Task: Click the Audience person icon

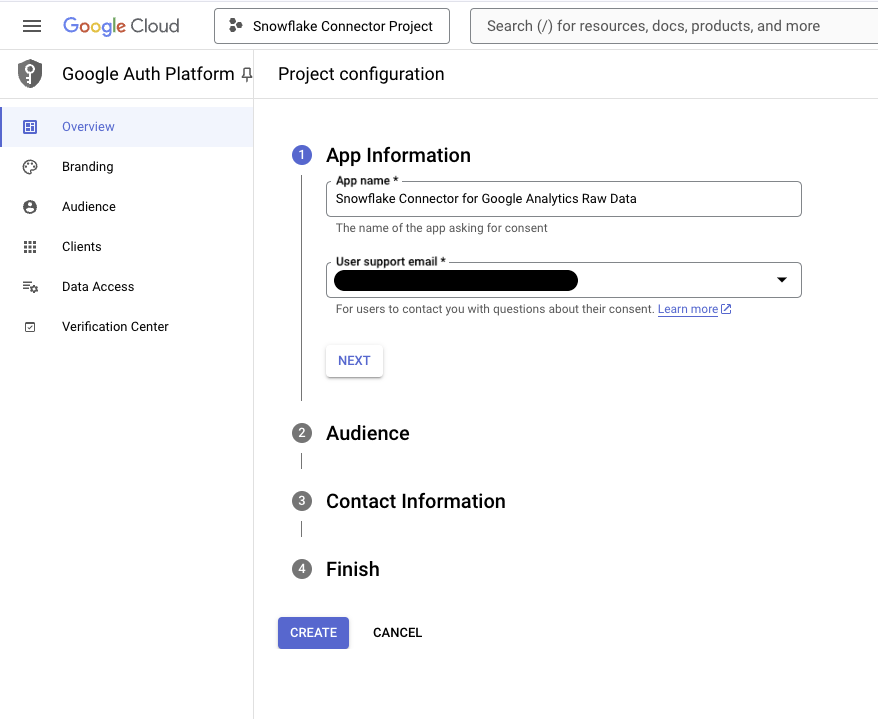Action: (x=31, y=207)
